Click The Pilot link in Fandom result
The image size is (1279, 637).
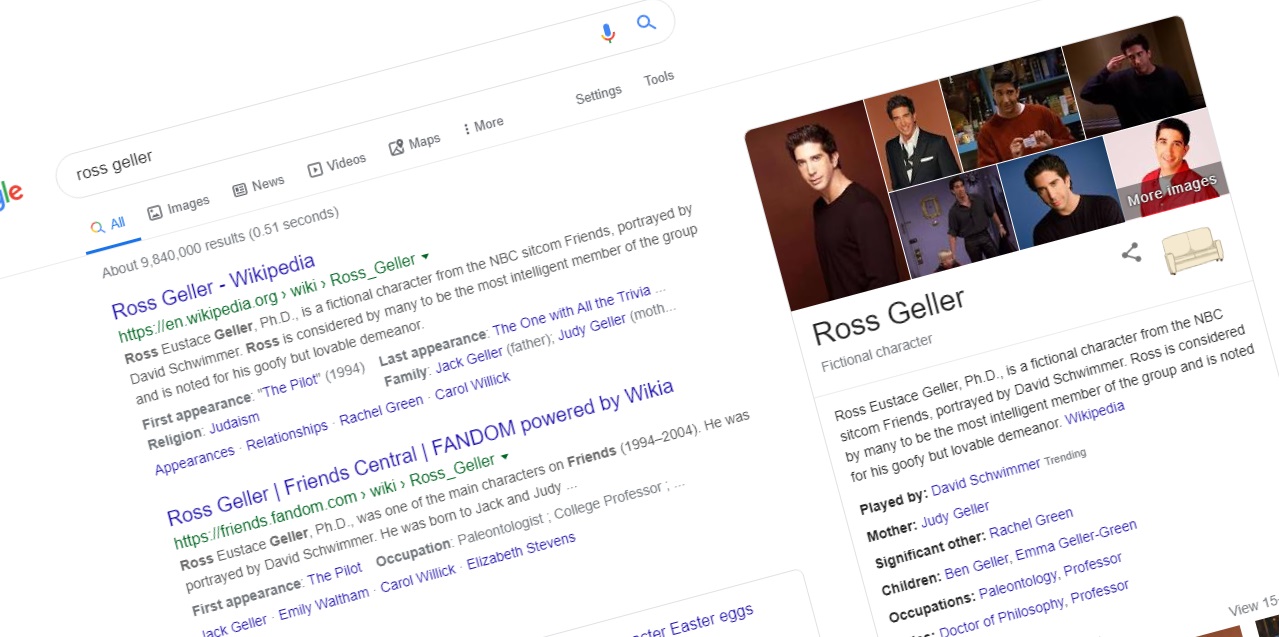click(x=335, y=574)
